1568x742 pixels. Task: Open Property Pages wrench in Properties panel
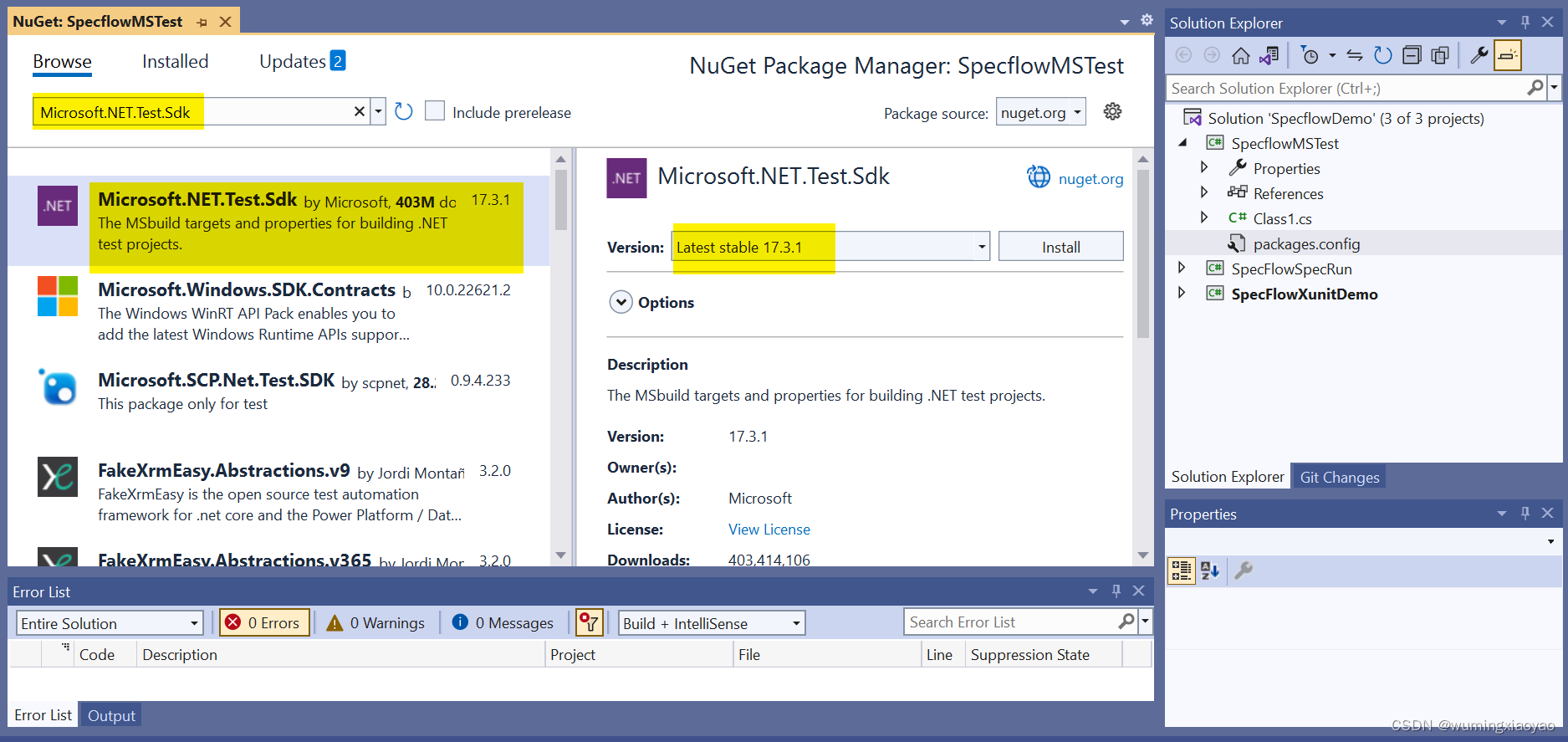click(x=1244, y=571)
